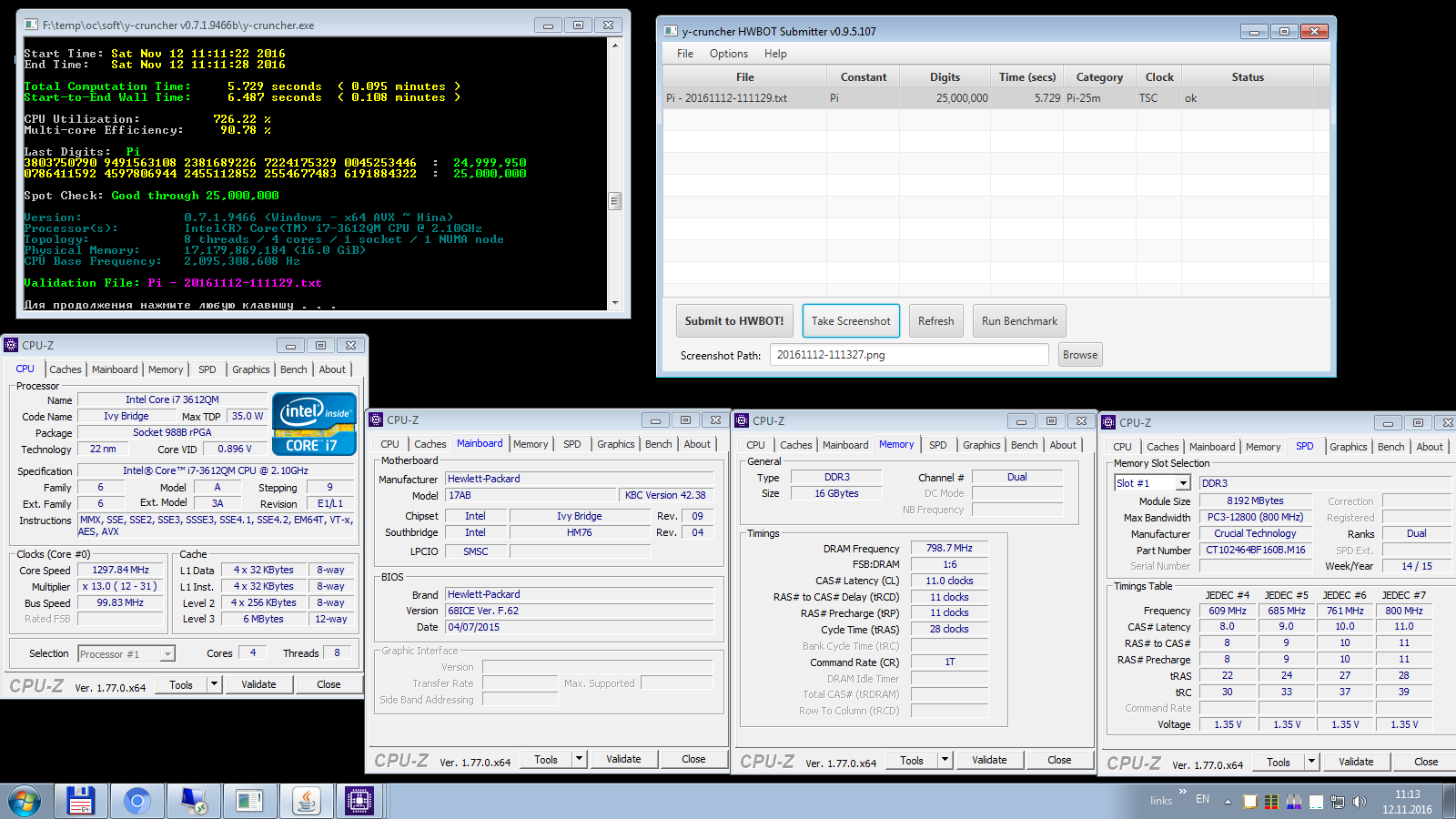
Task: Click the y-cruncher console title bar icon
Action: pos(32,25)
